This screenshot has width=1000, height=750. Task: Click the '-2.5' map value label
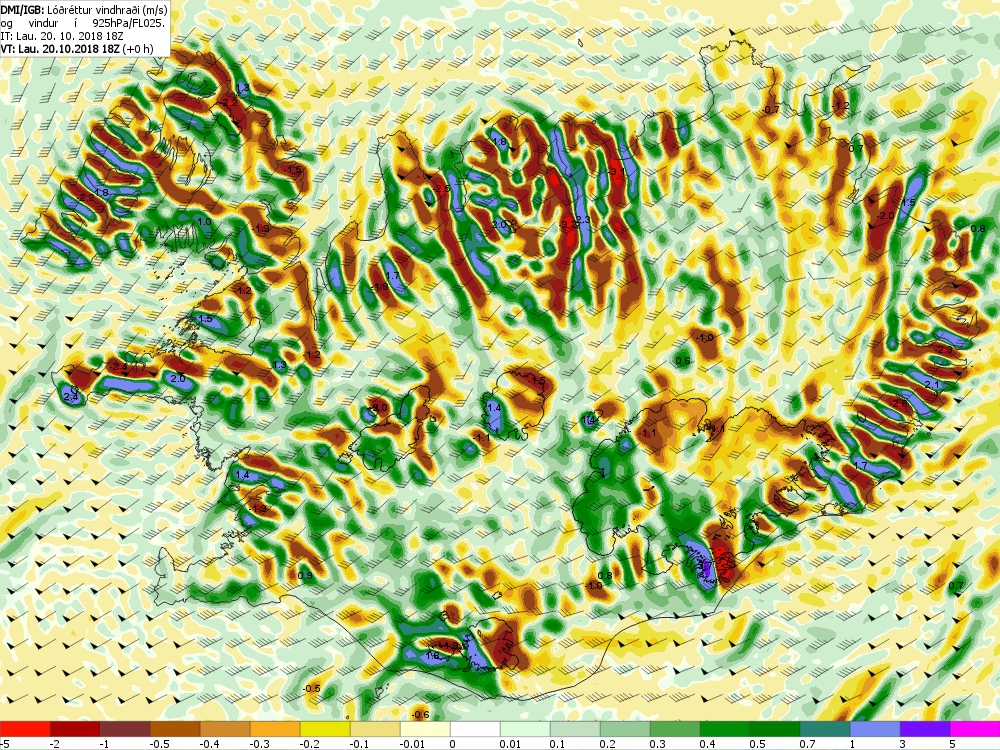442,189
